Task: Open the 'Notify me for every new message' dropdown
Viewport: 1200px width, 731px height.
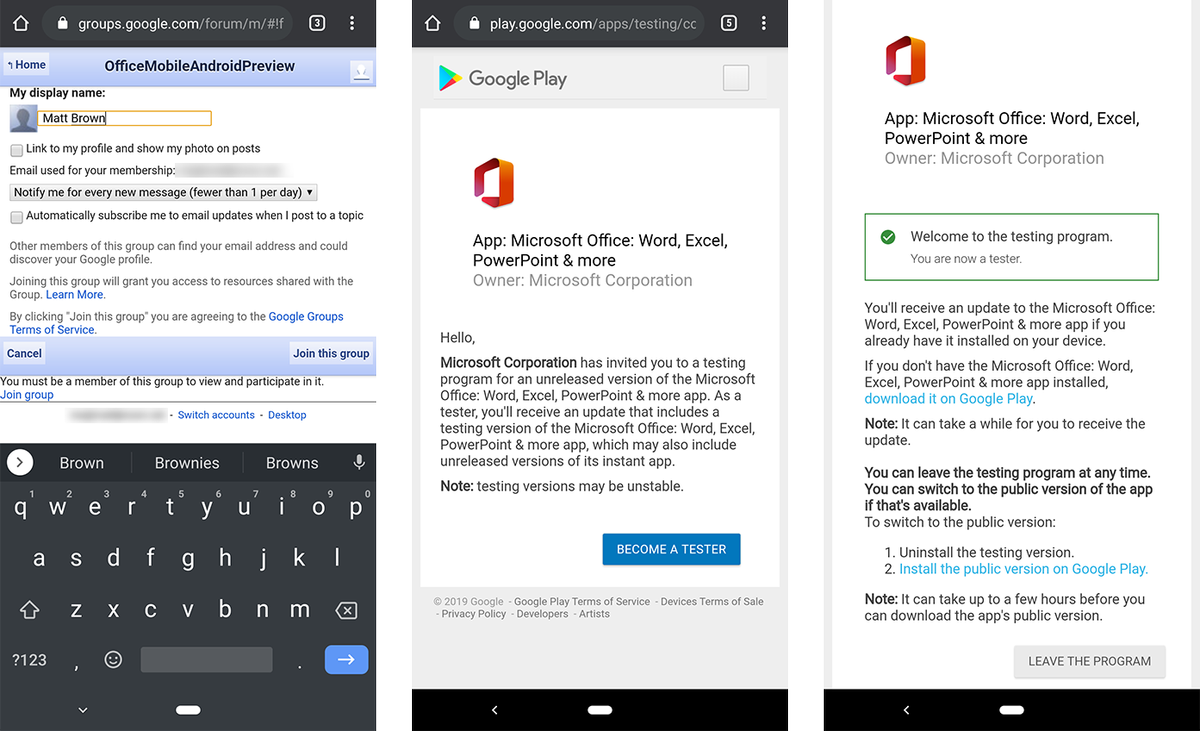Action: 163,192
